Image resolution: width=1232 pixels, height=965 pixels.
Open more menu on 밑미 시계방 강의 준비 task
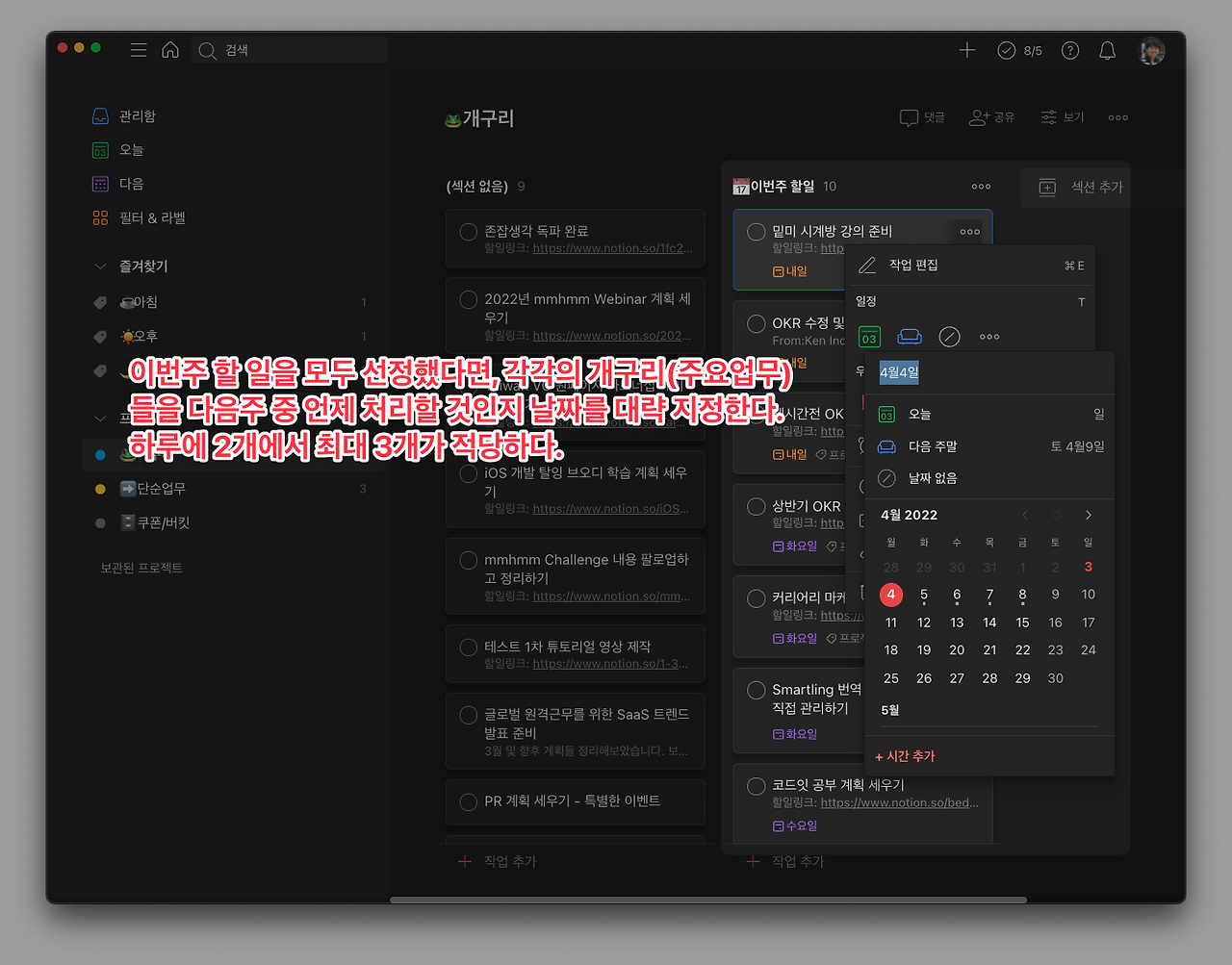coord(970,232)
